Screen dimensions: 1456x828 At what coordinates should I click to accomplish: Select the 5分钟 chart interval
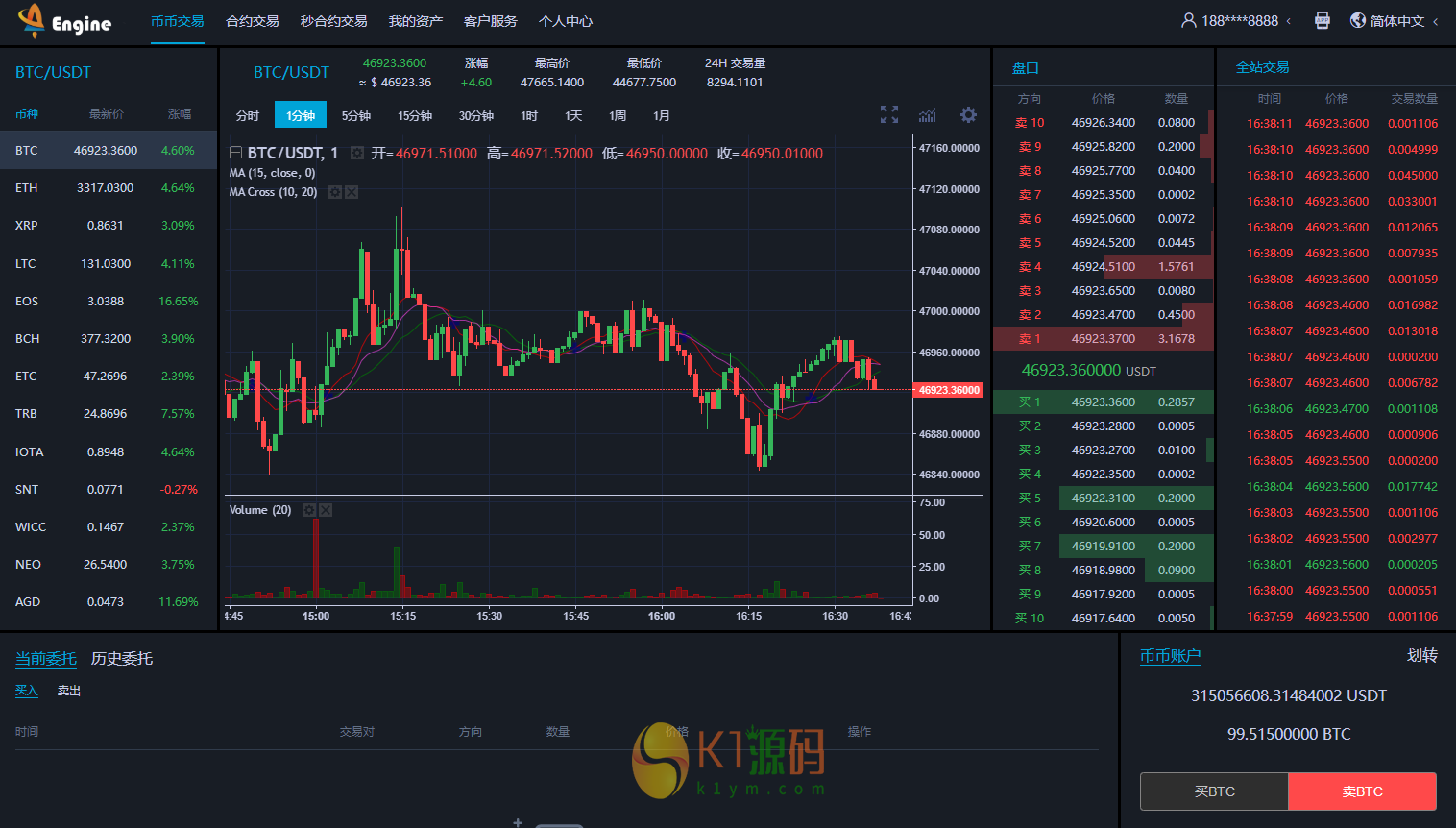tap(356, 115)
